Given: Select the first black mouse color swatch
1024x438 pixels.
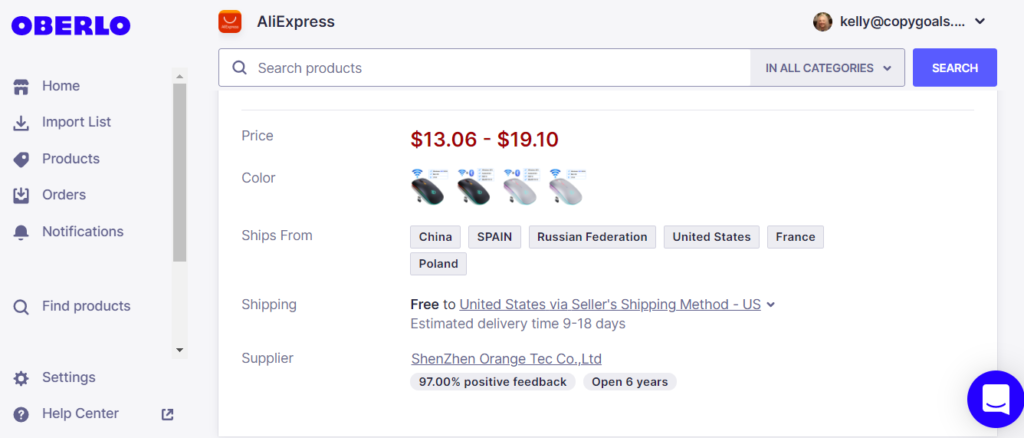Looking at the screenshot, I should (x=429, y=186).
